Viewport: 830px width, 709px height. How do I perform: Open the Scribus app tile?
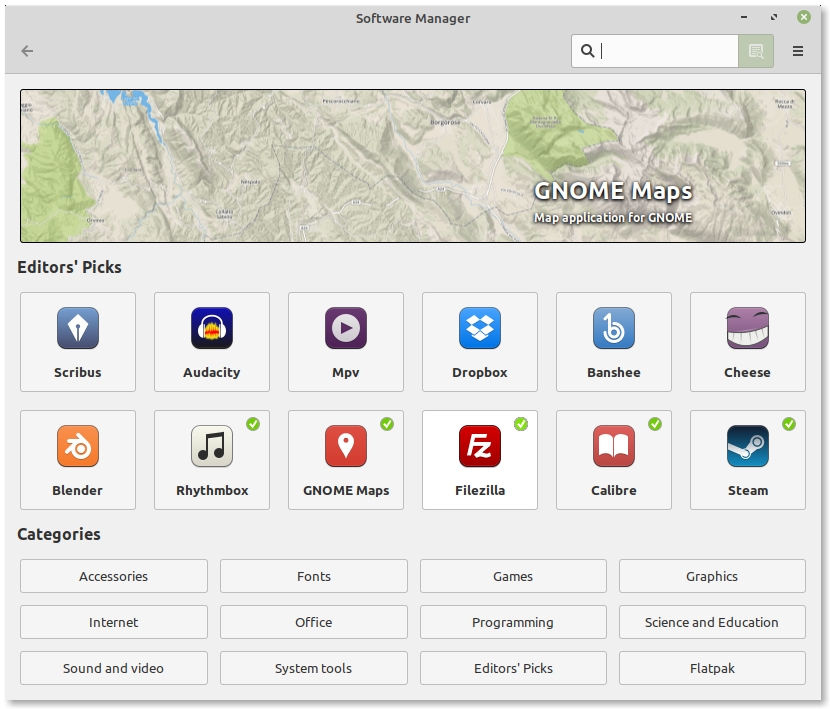(78, 342)
